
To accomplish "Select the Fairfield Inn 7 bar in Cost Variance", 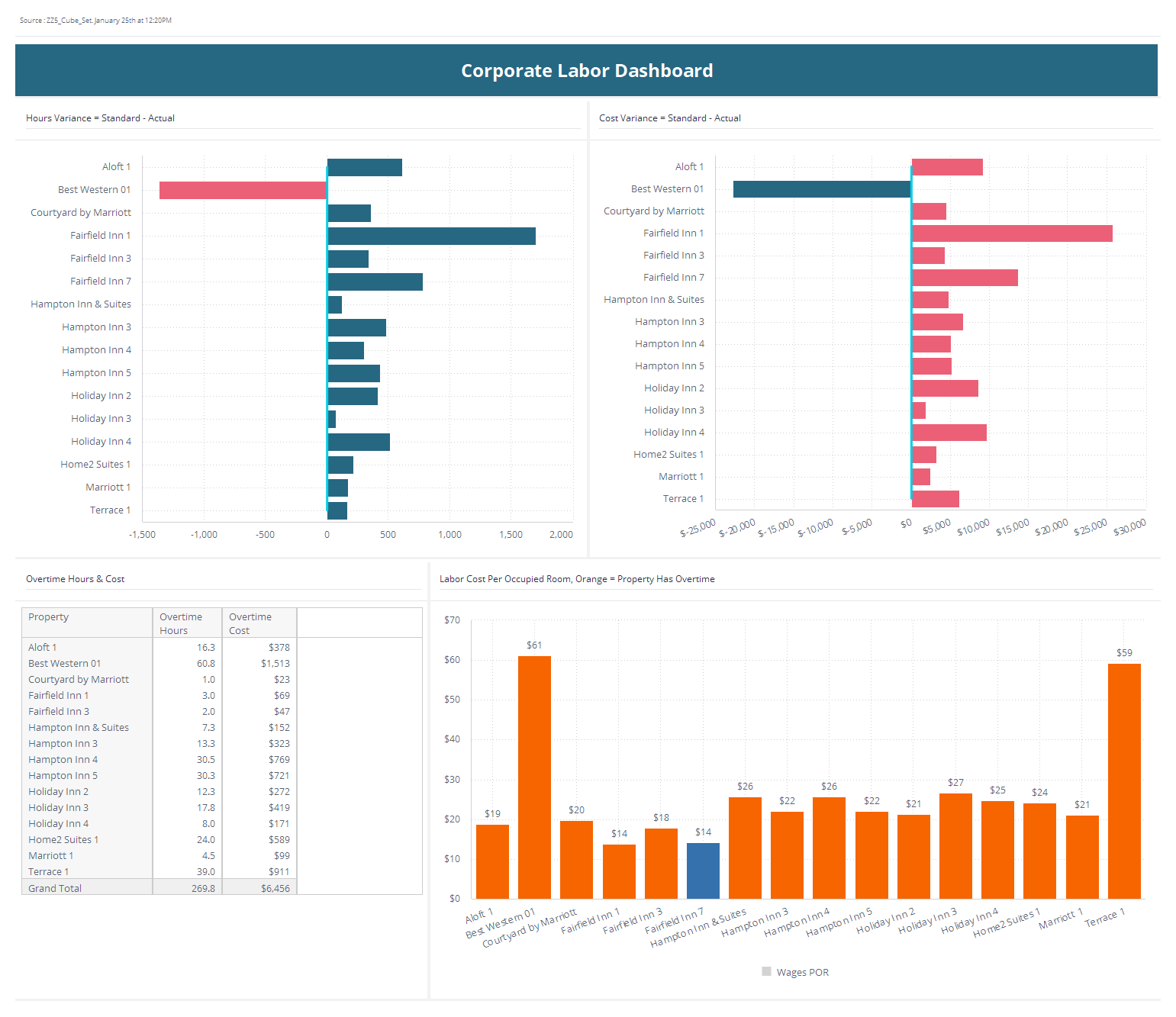I will [965, 278].
